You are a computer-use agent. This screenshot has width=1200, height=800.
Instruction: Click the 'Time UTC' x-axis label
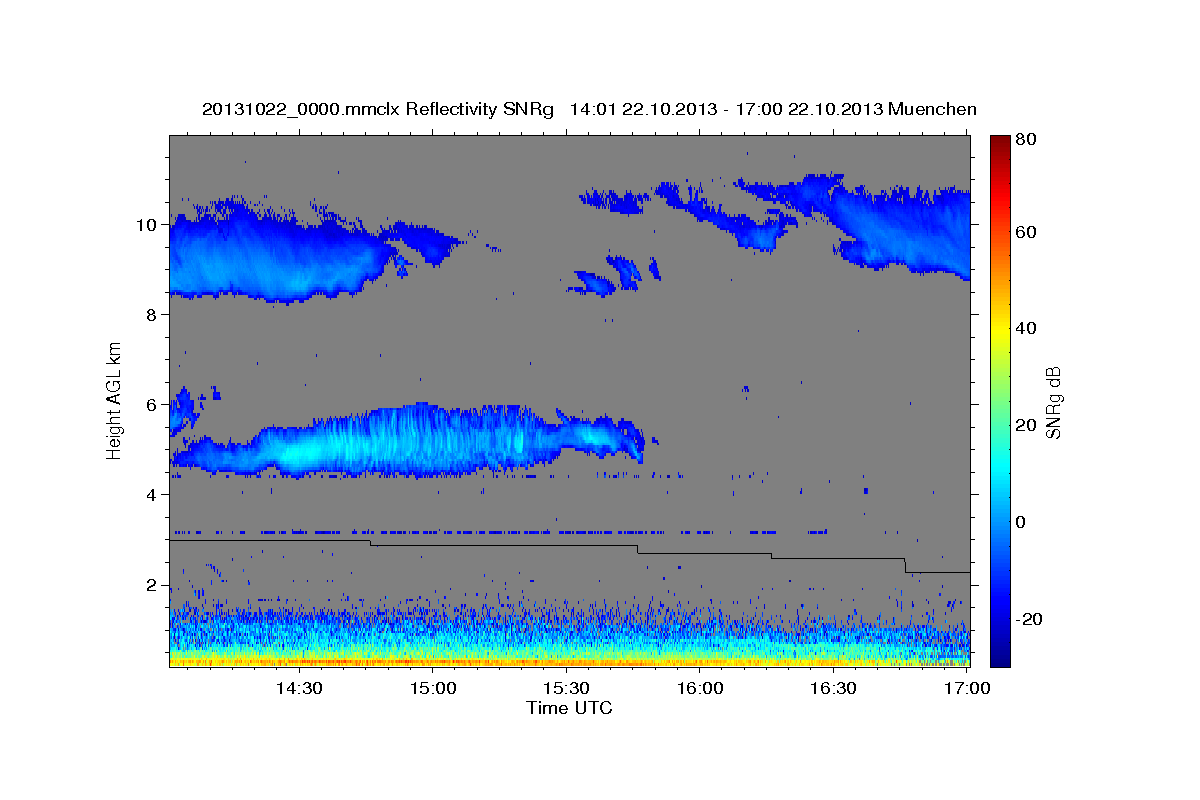click(x=569, y=708)
